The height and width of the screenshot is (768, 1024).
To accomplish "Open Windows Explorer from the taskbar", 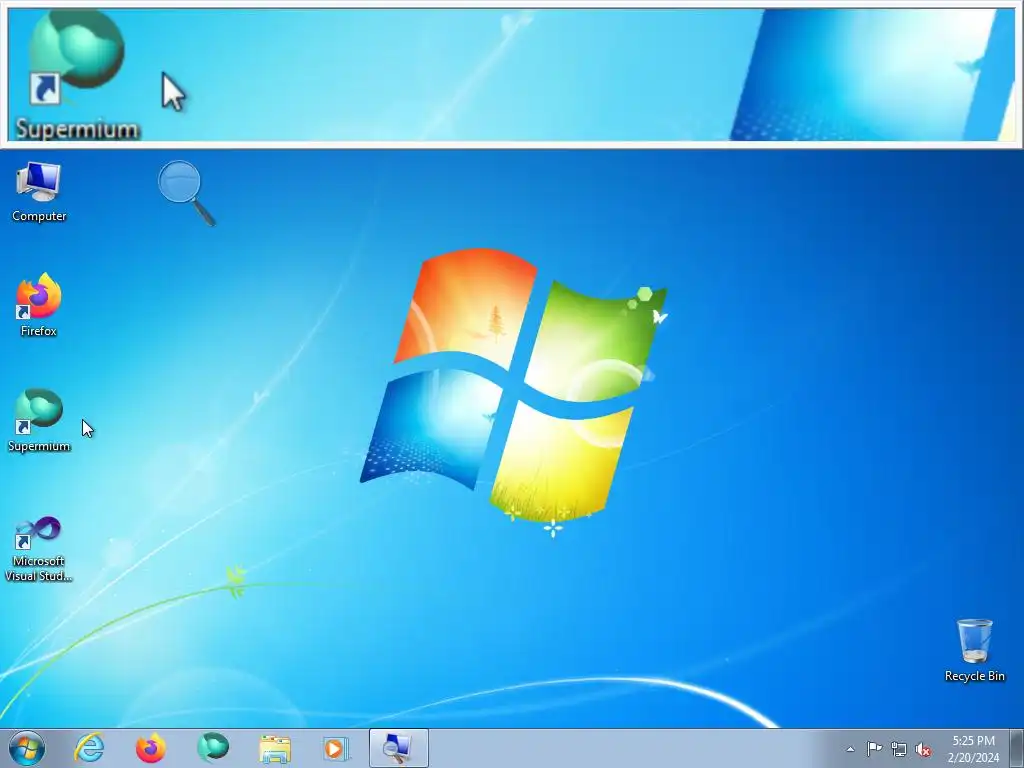I will coord(275,748).
